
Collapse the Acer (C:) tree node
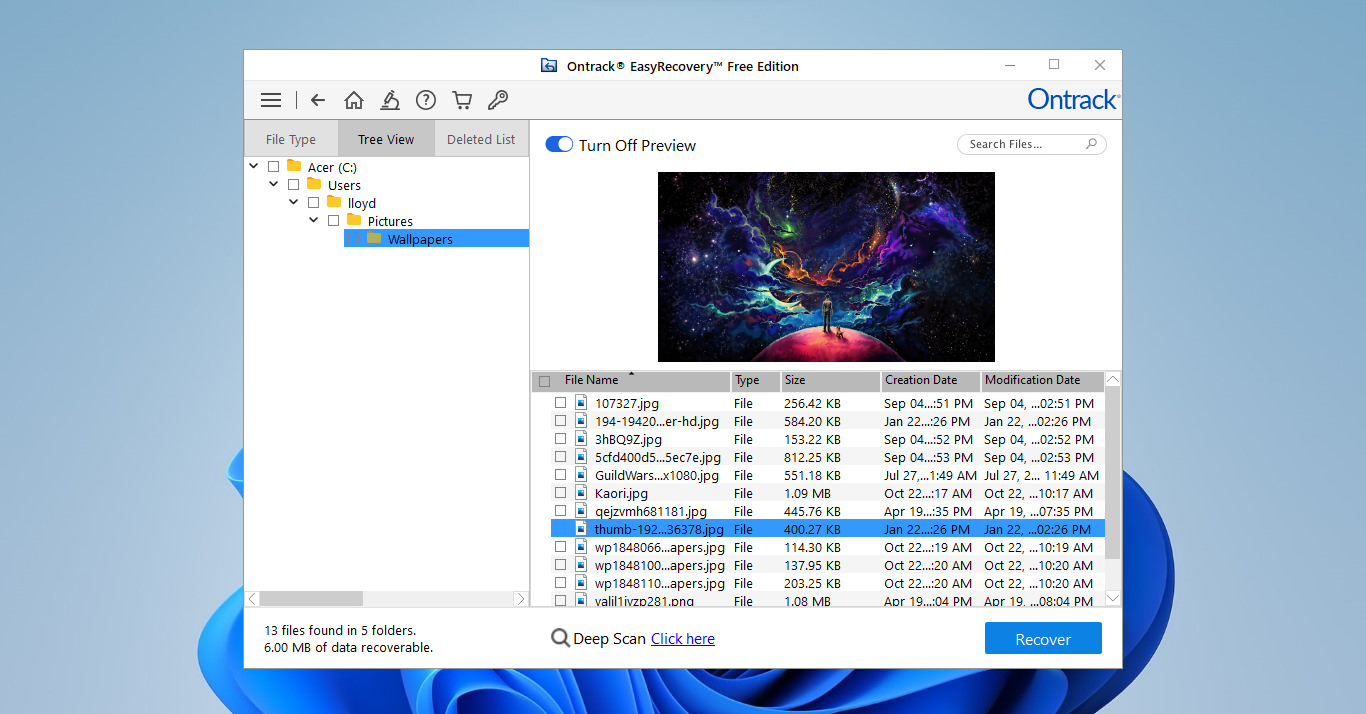(x=254, y=166)
